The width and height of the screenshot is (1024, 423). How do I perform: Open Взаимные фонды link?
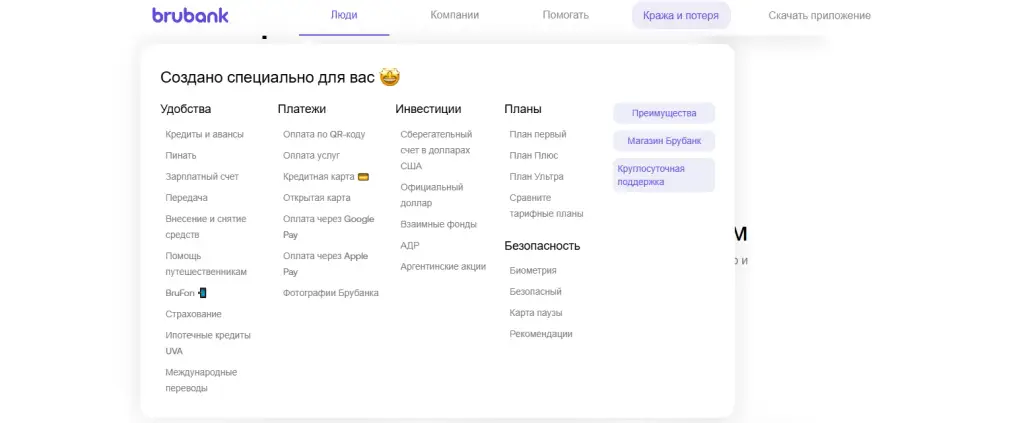point(438,224)
